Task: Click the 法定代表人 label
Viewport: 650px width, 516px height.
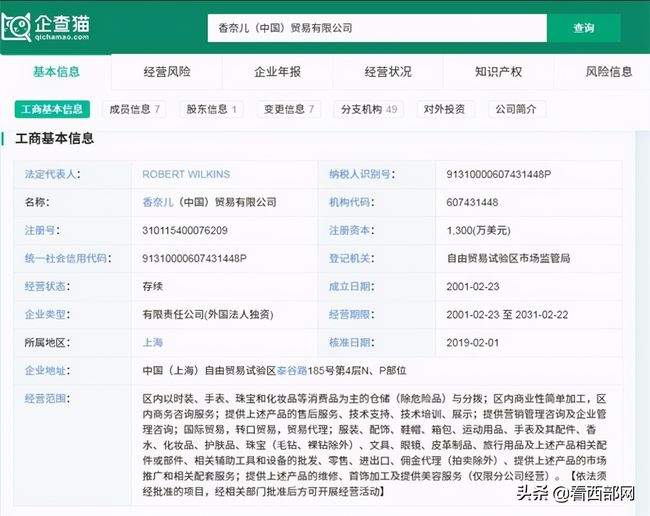Action: [x=52, y=174]
